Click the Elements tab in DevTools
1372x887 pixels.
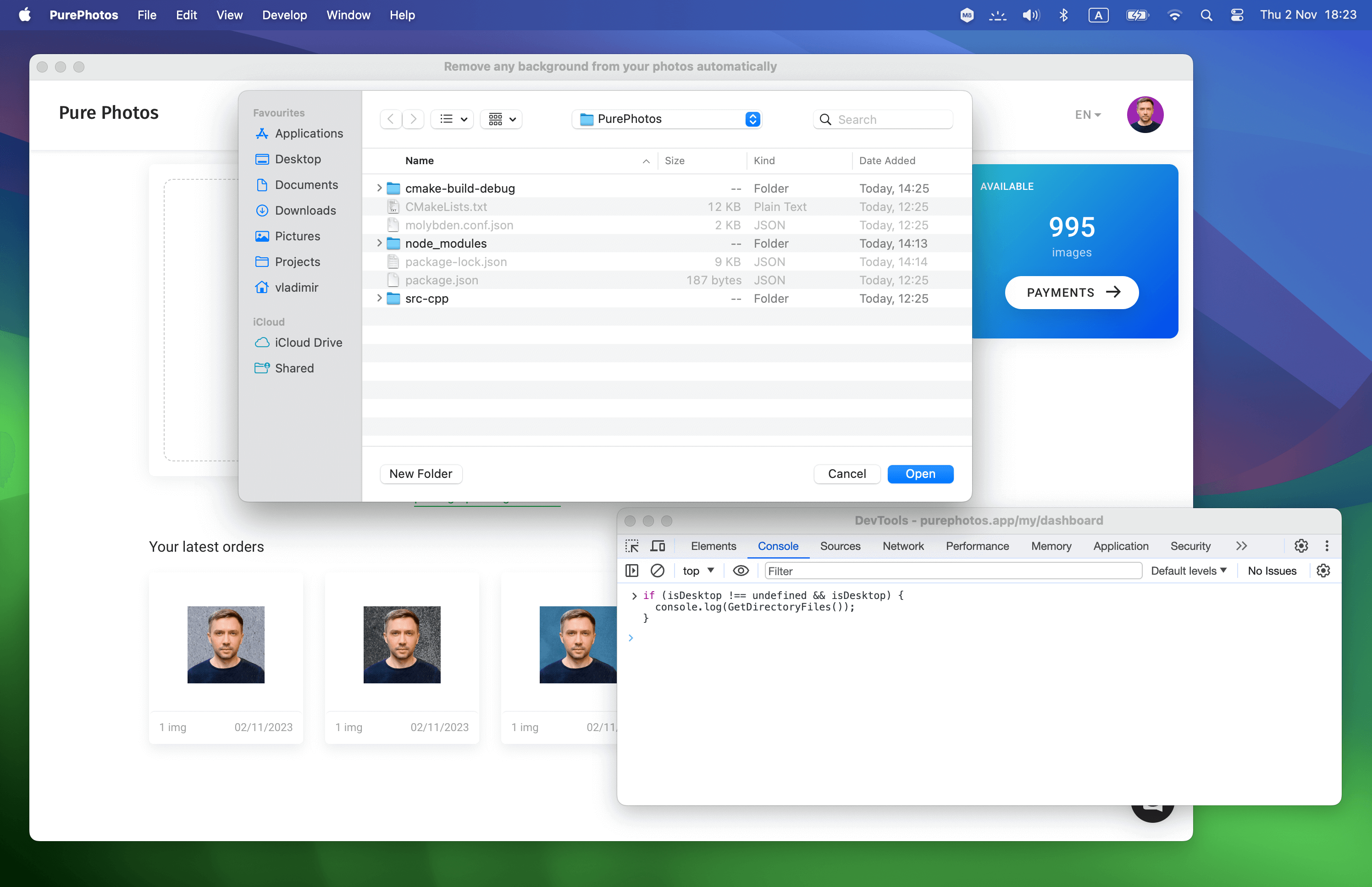(x=714, y=545)
